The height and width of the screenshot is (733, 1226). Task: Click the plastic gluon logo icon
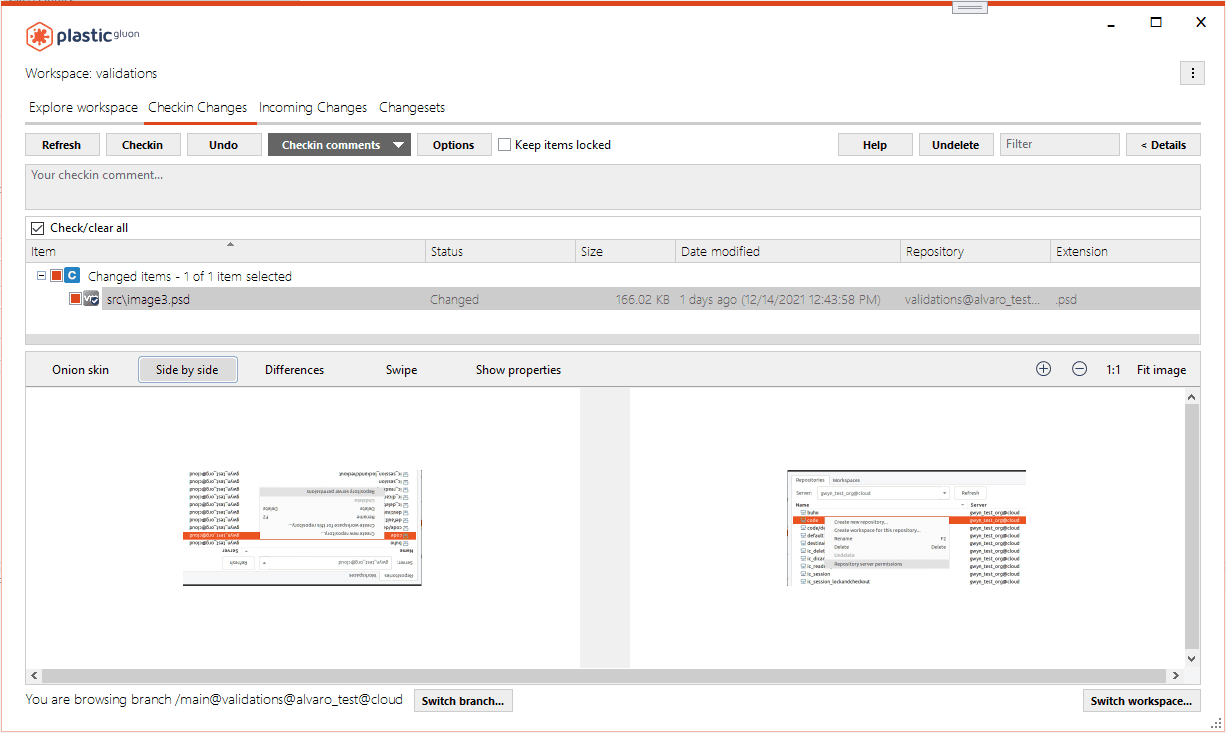tap(39, 36)
